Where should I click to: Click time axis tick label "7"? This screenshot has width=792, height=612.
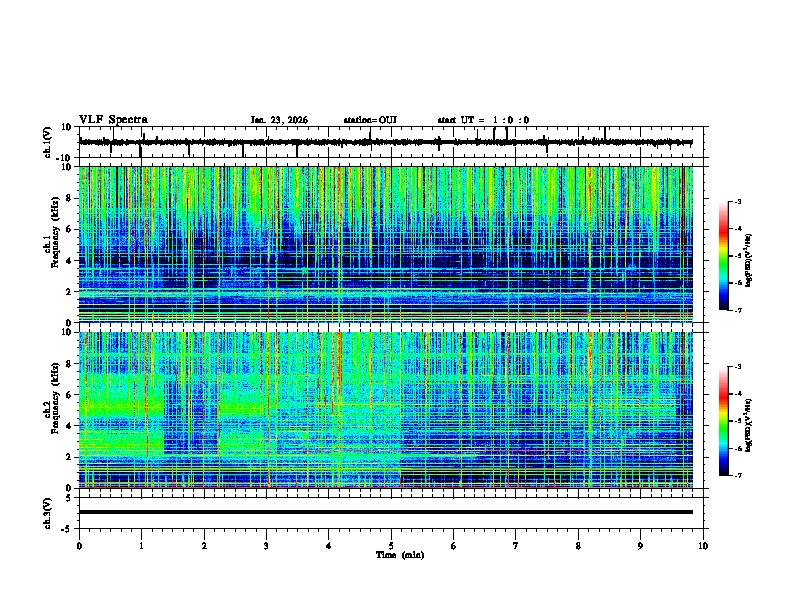click(x=516, y=546)
